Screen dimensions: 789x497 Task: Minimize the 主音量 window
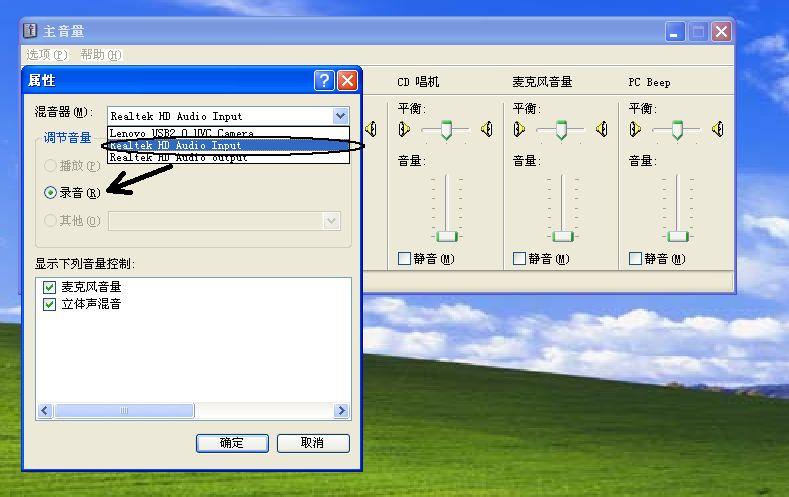click(x=675, y=32)
